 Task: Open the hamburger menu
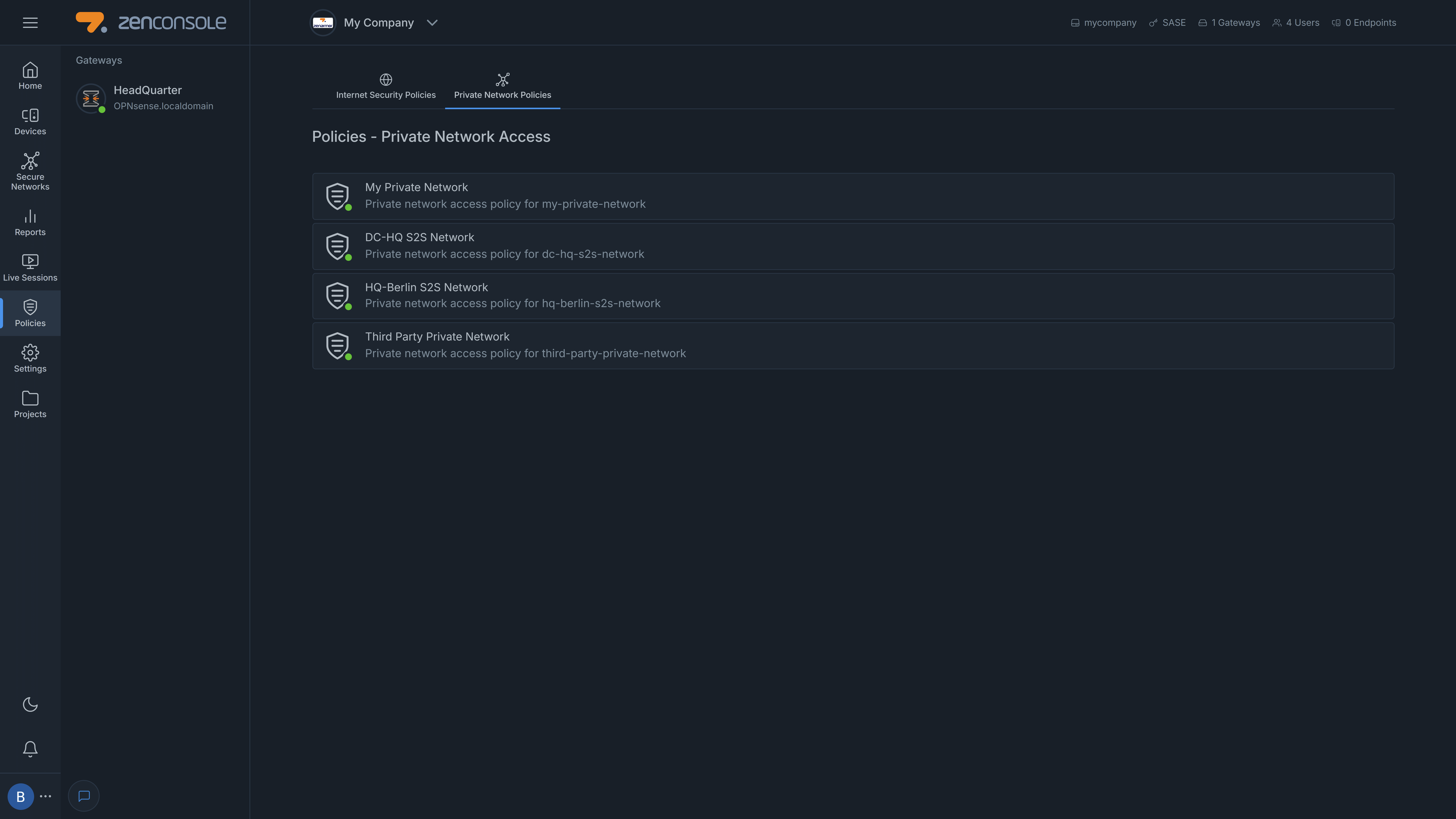click(30, 23)
